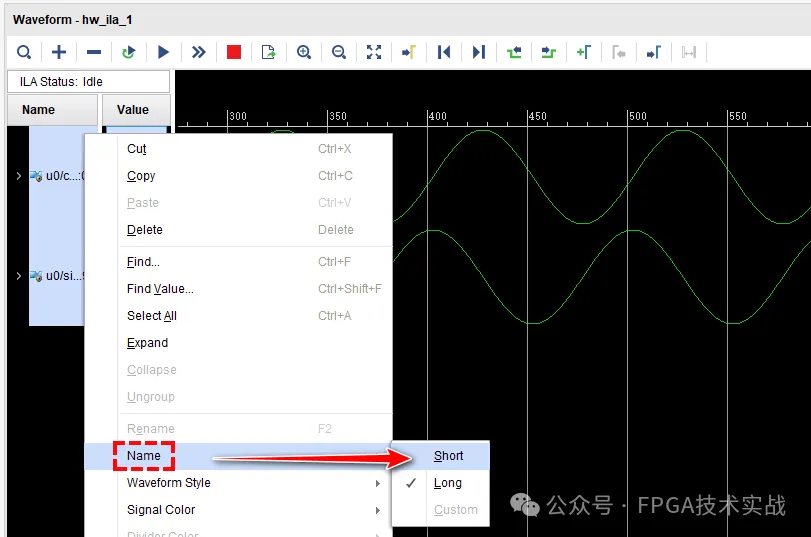Expand the u0/c... signal tree row

[x=18, y=176]
